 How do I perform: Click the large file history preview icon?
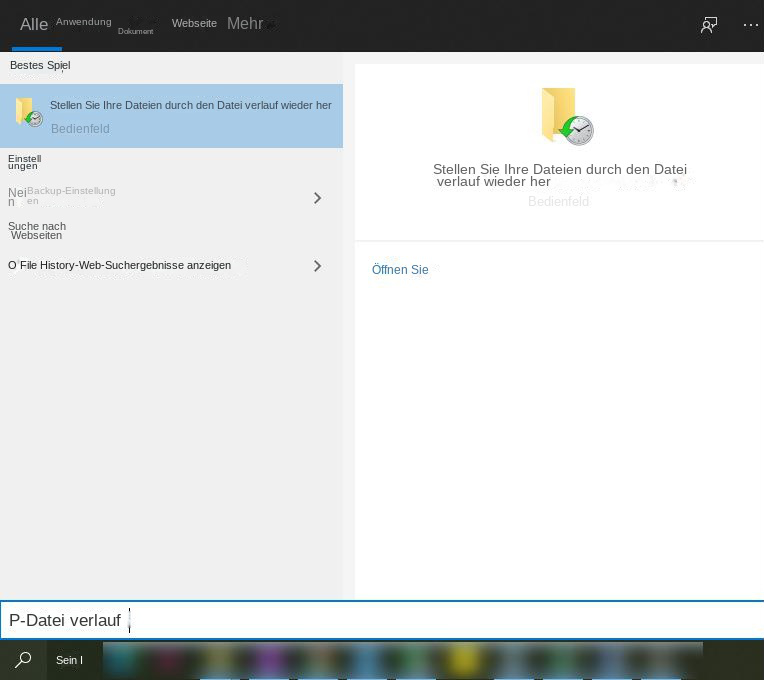(x=567, y=116)
